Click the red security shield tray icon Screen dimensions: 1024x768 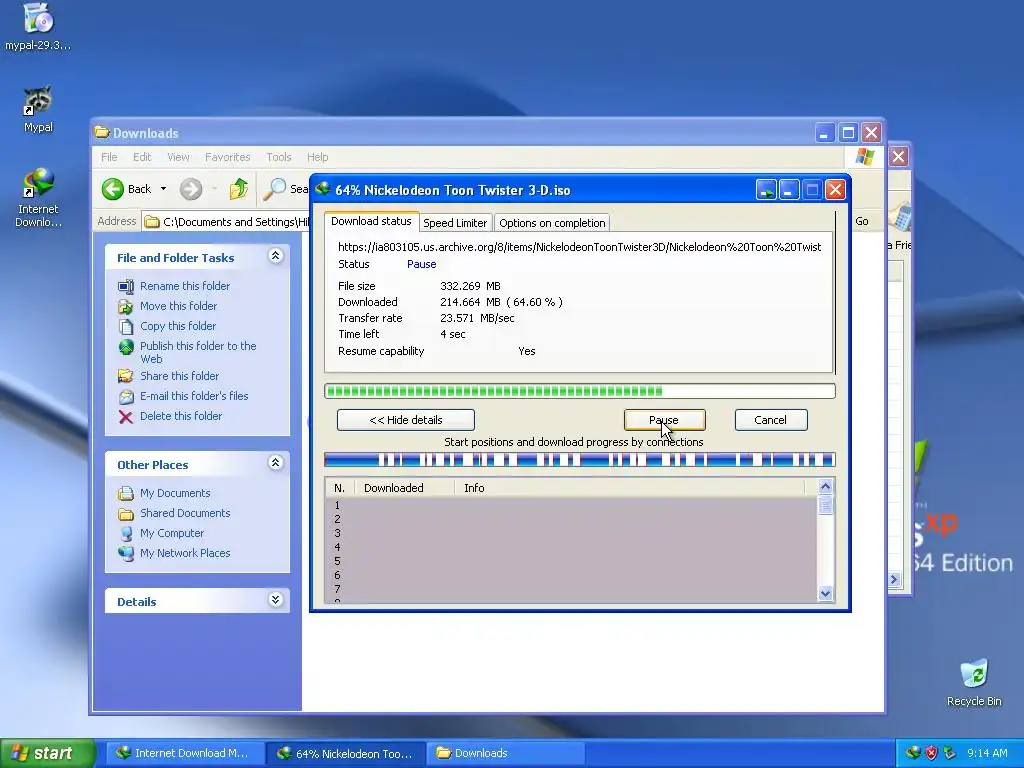931,753
